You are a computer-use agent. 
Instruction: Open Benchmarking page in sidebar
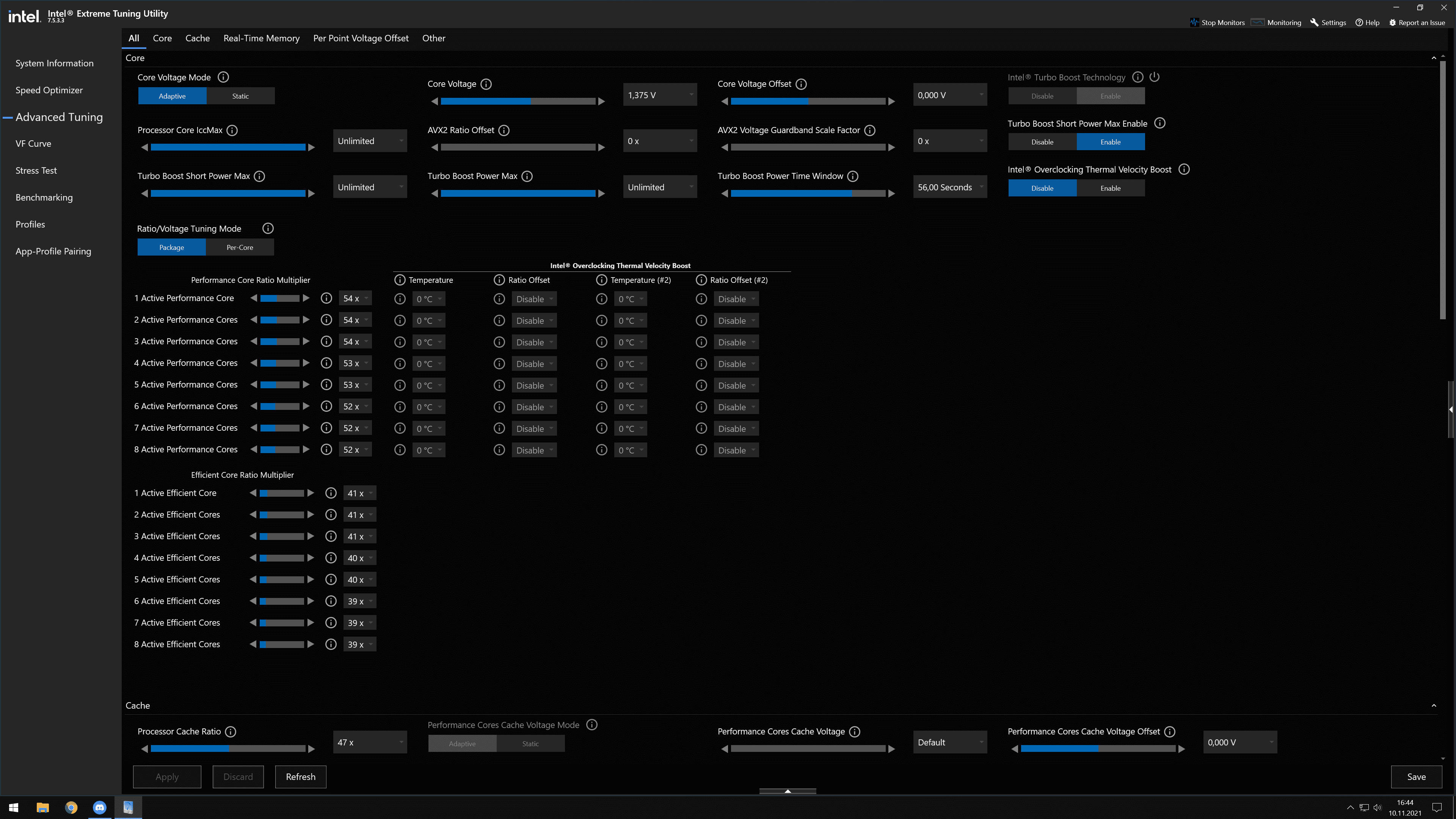tap(44, 197)
